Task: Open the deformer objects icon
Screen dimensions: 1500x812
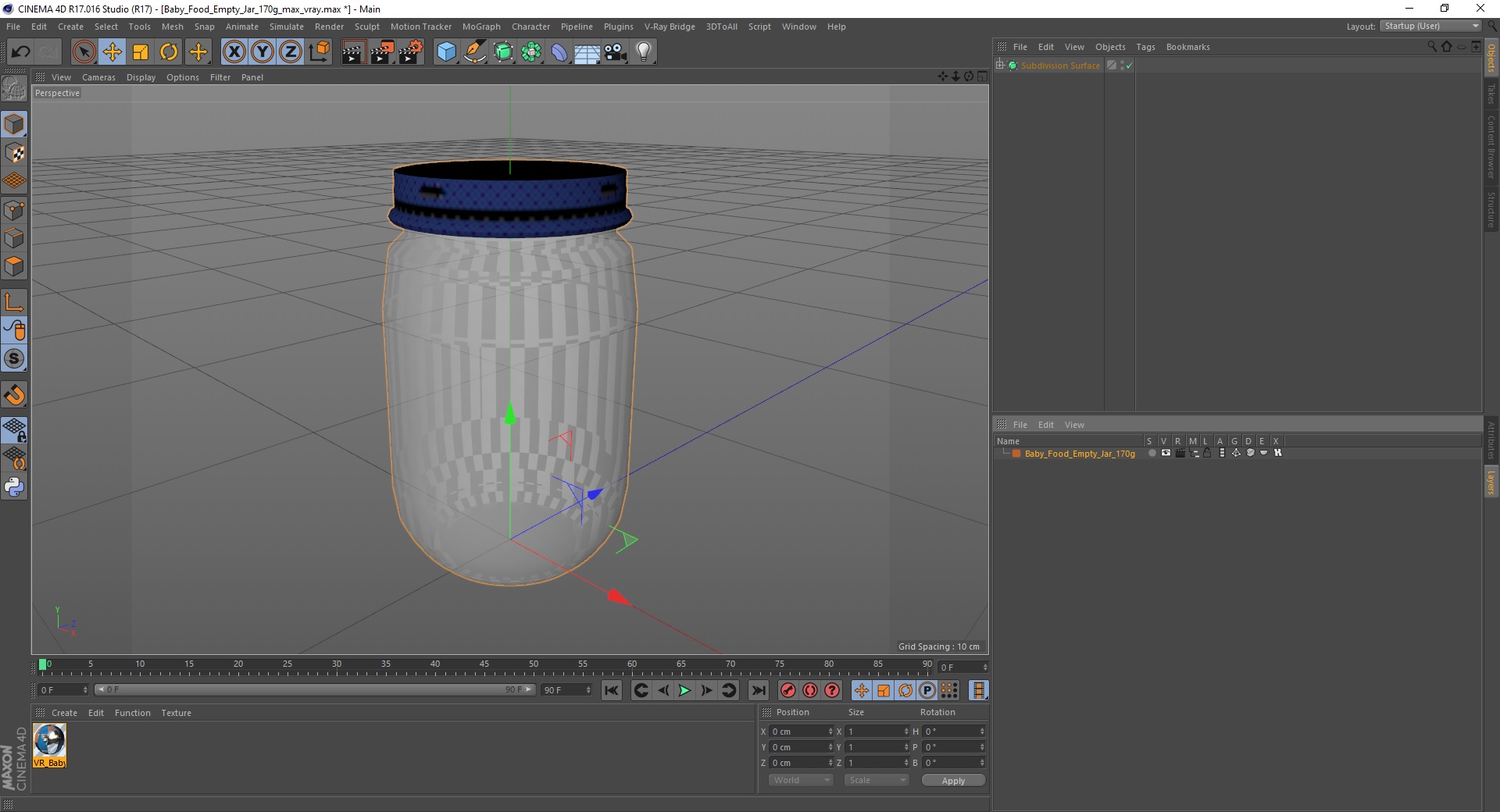Action: [x=559, y=52]
